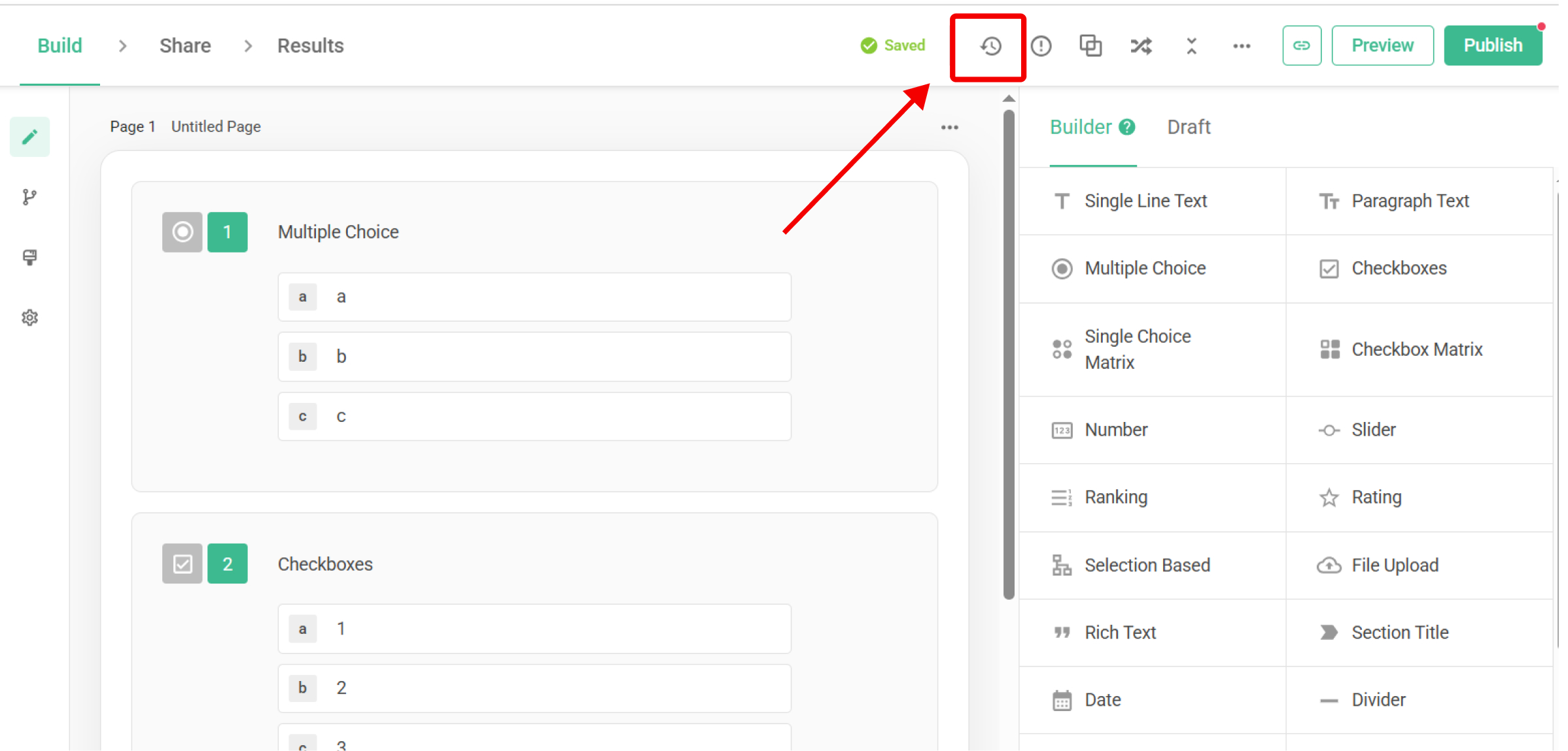Select the Builder panel tab
The height and width of the screenshot is (751, 1568).
(x=1081, y=127)
